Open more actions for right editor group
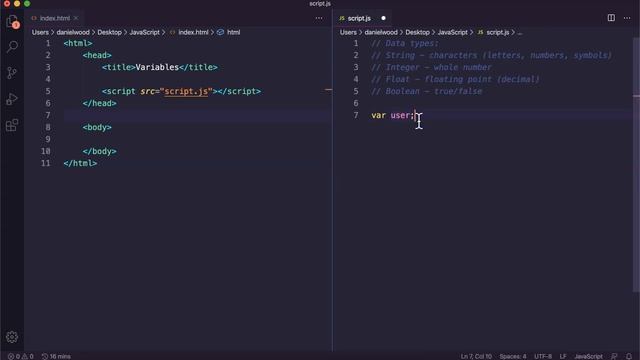 627,18
